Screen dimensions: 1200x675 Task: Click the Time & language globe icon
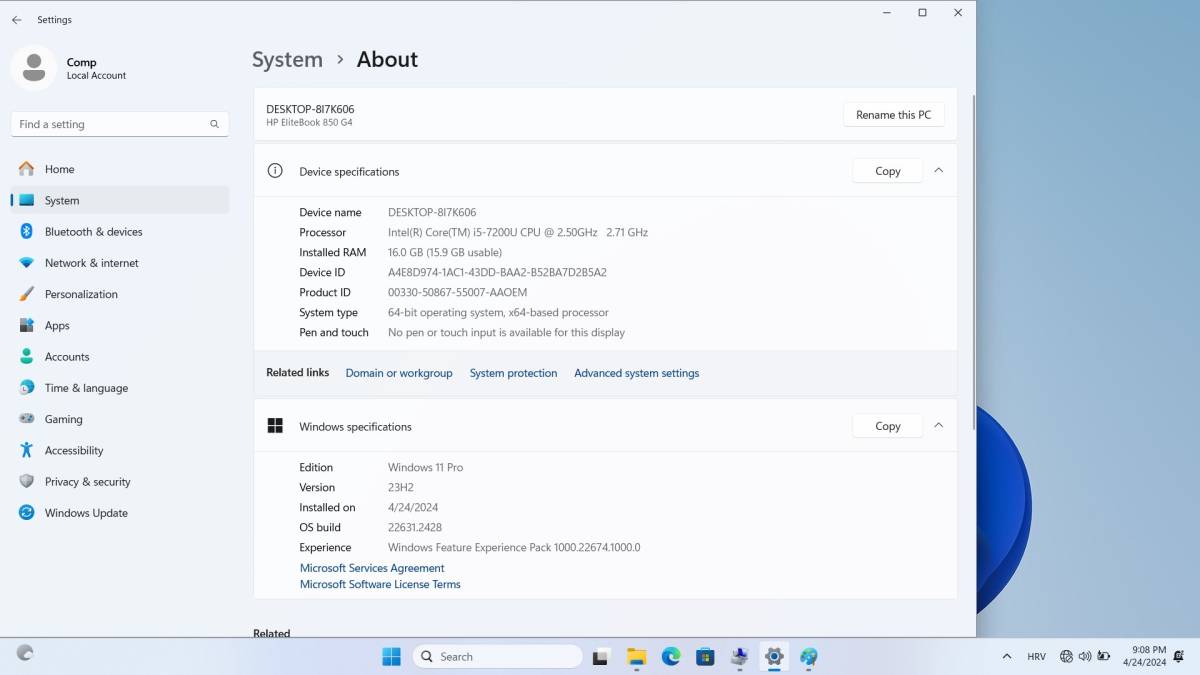[26, 388]
